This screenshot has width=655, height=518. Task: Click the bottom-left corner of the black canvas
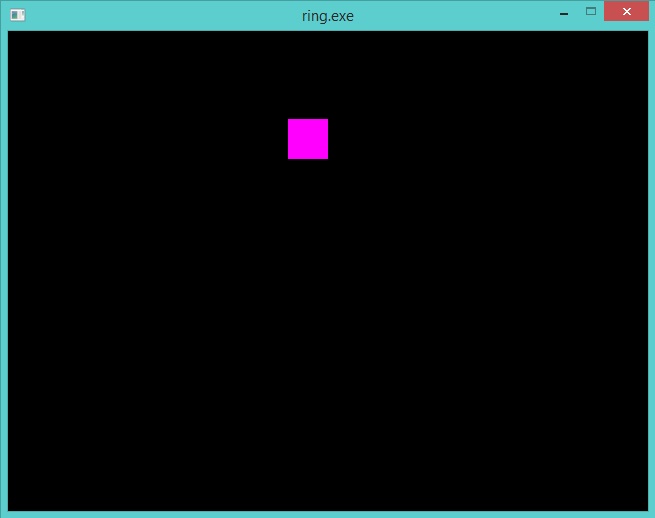(10, 508)
